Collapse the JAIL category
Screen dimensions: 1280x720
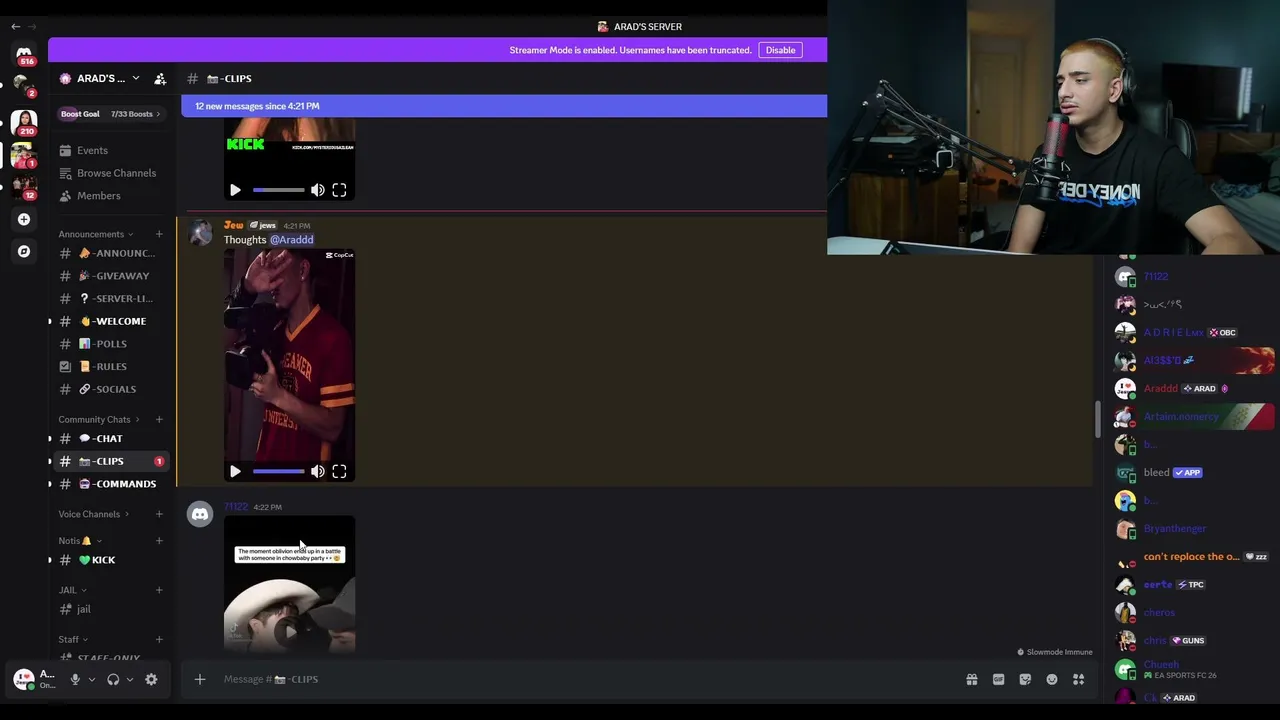73,590
